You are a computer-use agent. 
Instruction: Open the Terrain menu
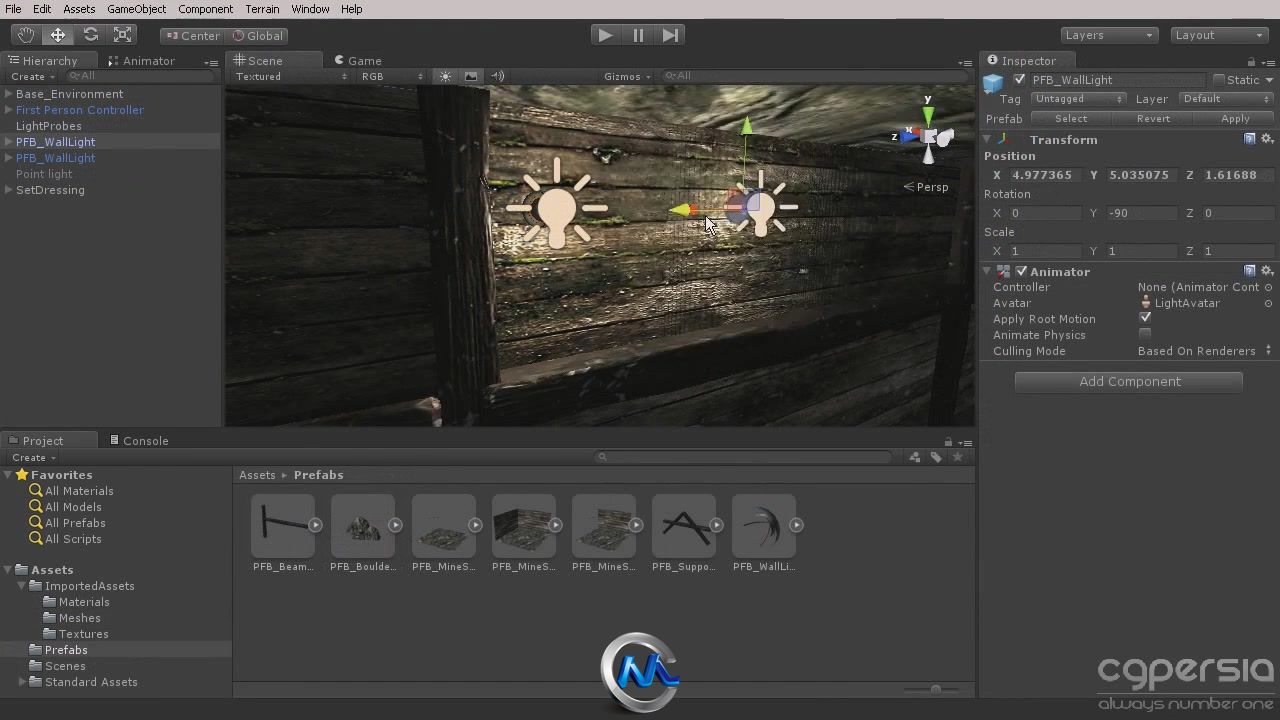[262, 9]
